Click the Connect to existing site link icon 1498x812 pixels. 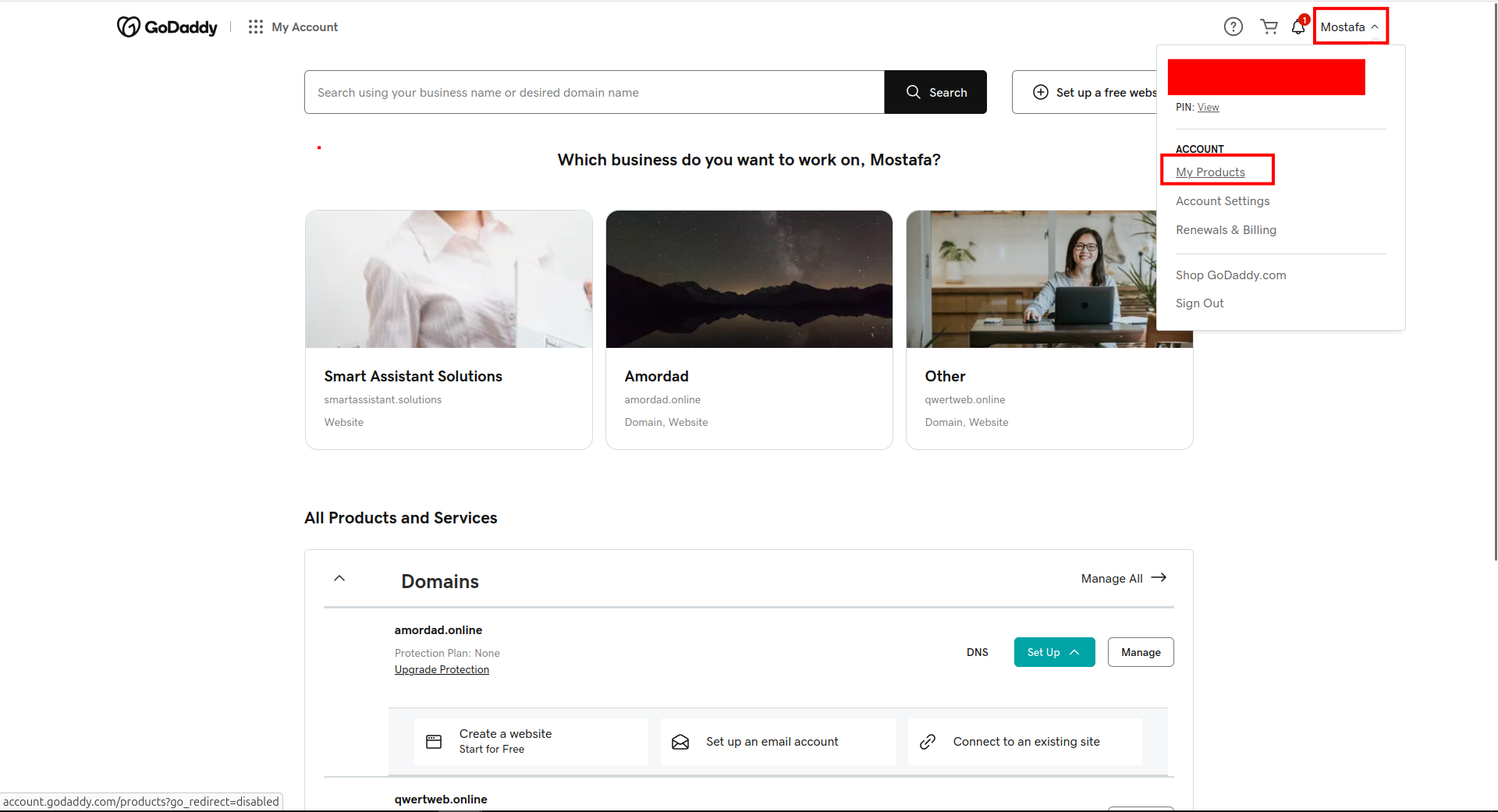(x=928, y=742)
